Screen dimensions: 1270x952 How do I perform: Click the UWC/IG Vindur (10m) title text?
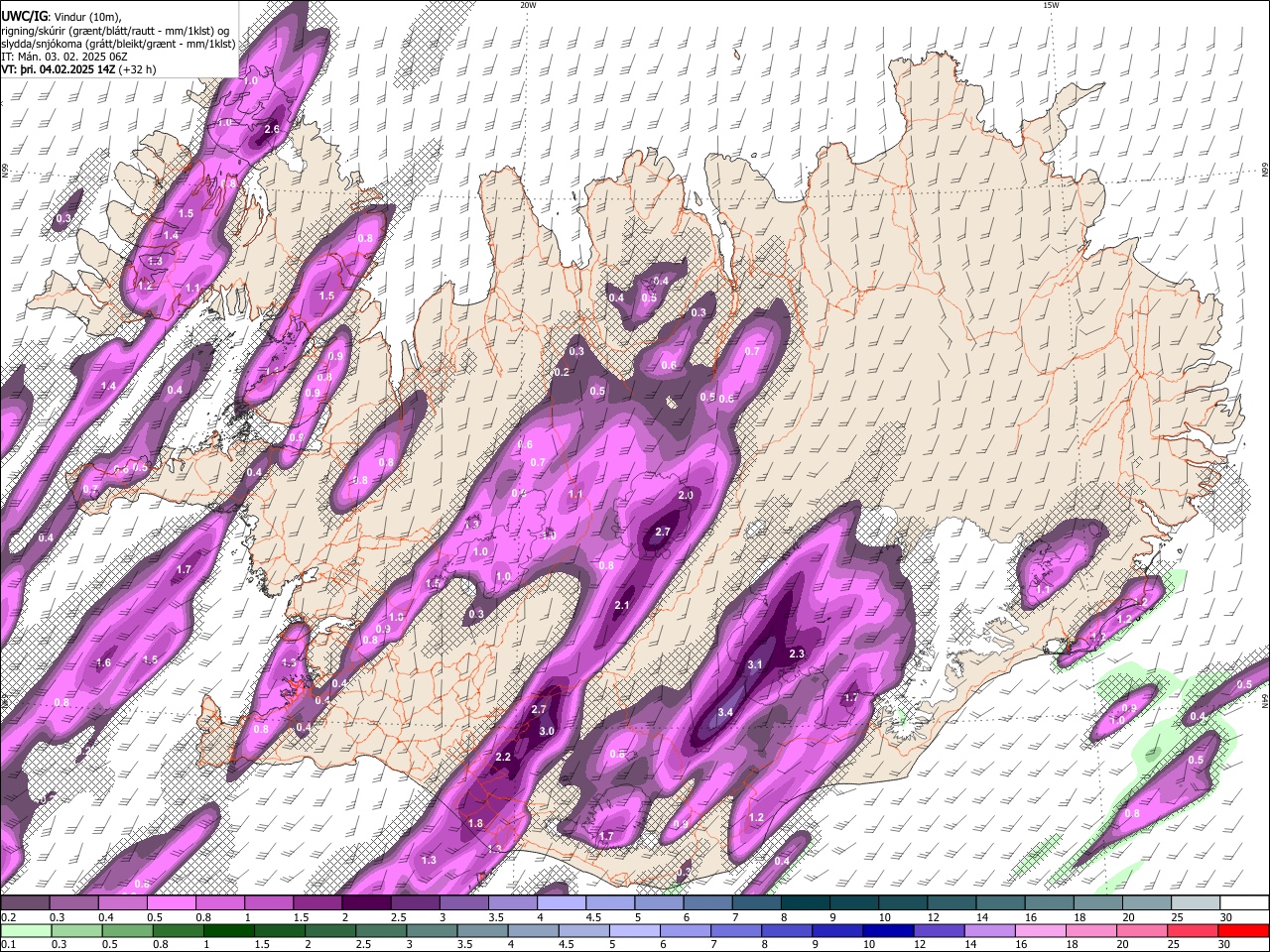(x=61, y=16)
